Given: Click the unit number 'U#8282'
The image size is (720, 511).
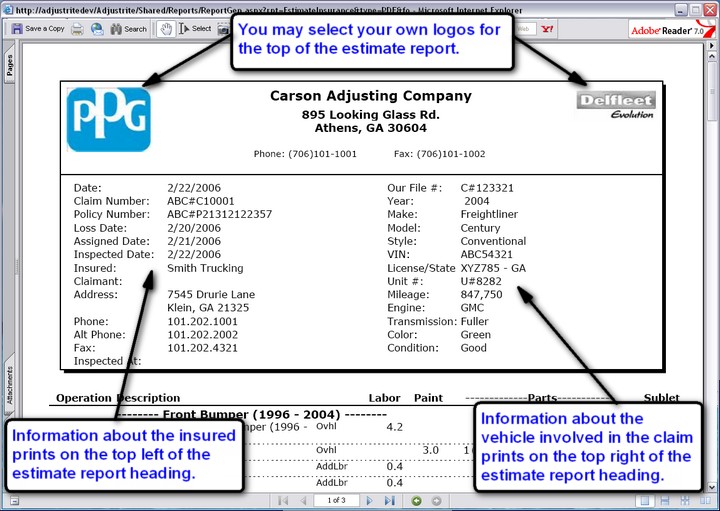Looking at the screenshot, I should pos(481,281).
